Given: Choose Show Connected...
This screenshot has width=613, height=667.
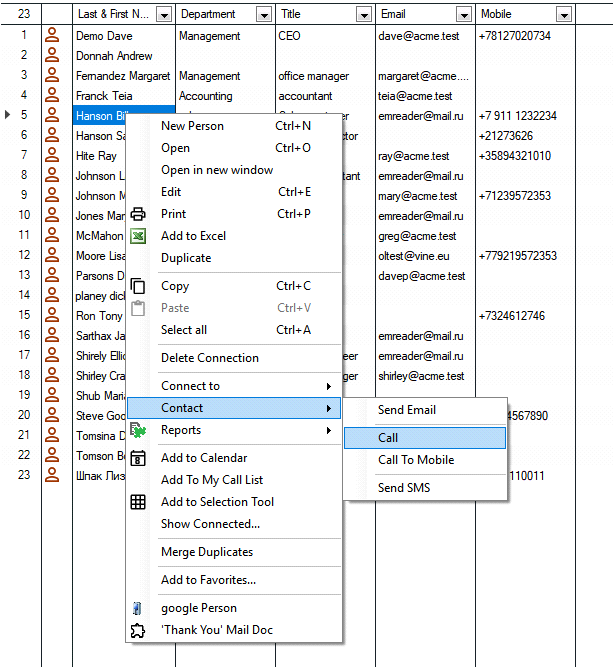Looking at the screenshot, I should (234, 524).
